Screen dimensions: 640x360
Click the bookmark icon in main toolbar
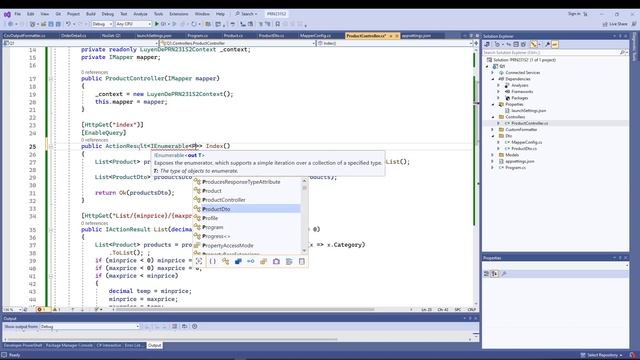278,24
